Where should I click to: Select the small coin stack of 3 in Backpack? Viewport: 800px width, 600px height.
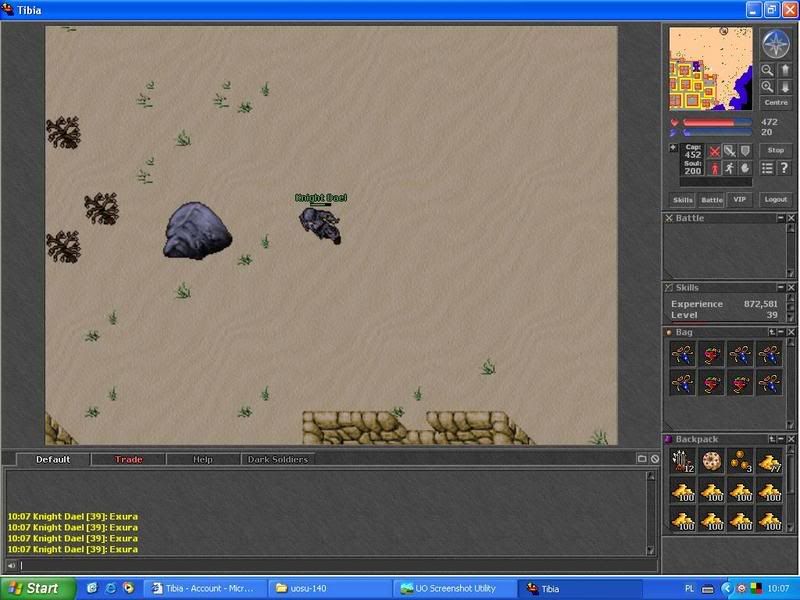pos(740,461)
